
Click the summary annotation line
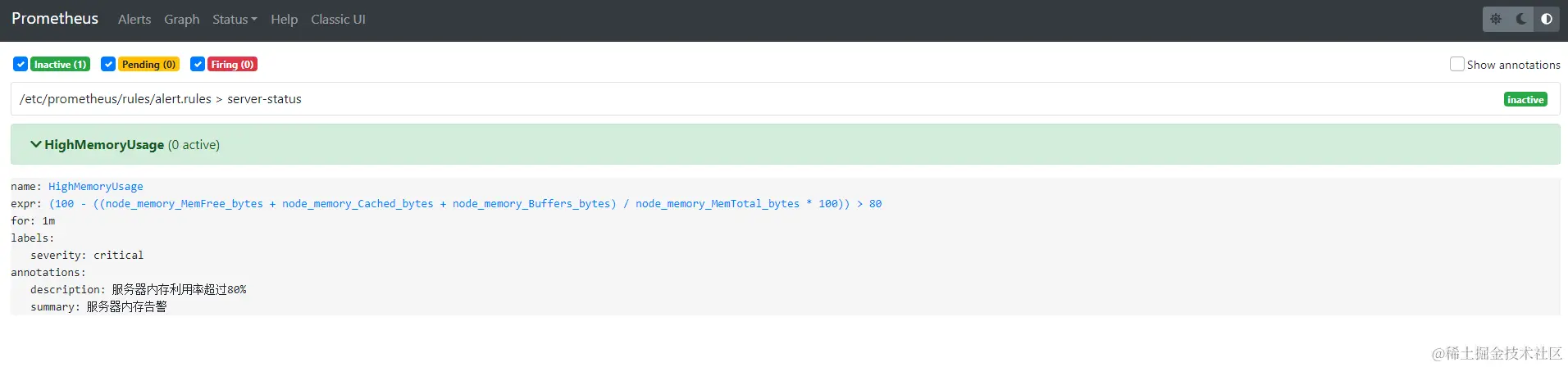point(98,306)
